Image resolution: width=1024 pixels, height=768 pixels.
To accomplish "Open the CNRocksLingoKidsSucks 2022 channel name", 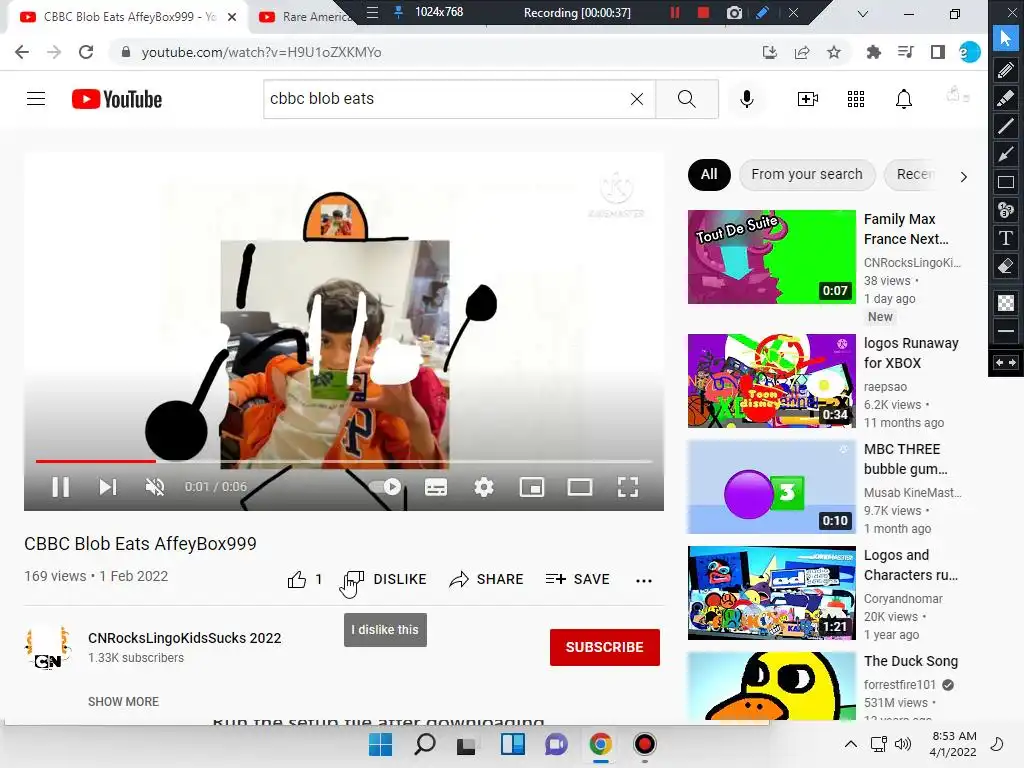I will coord(185,638).
